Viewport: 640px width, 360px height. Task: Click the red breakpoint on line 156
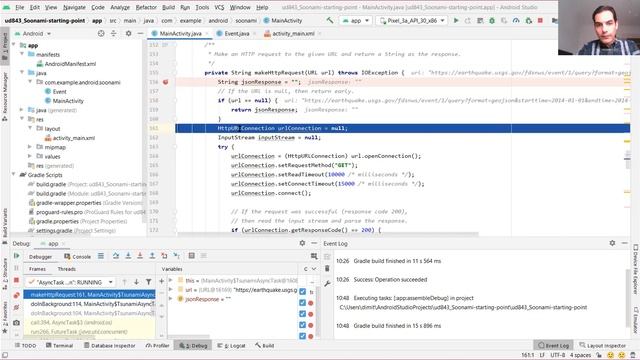point(165,82)
